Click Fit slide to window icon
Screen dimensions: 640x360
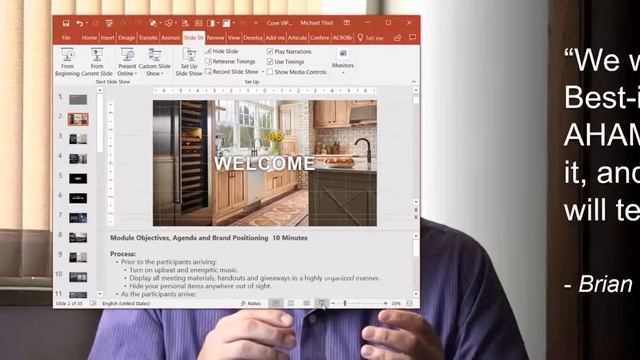click(410, 303)
